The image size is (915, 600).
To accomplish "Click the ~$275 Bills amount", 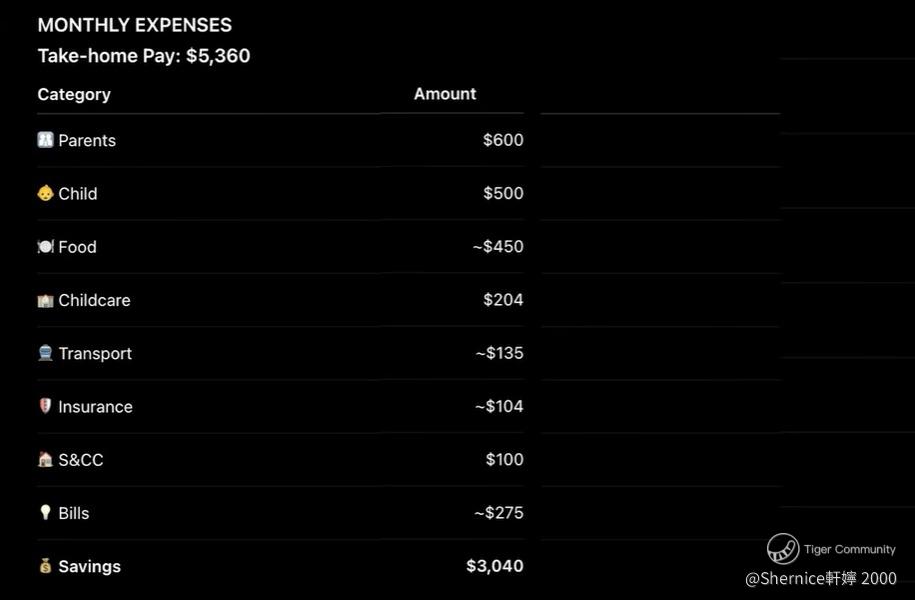I will click(x=499, y=512).
